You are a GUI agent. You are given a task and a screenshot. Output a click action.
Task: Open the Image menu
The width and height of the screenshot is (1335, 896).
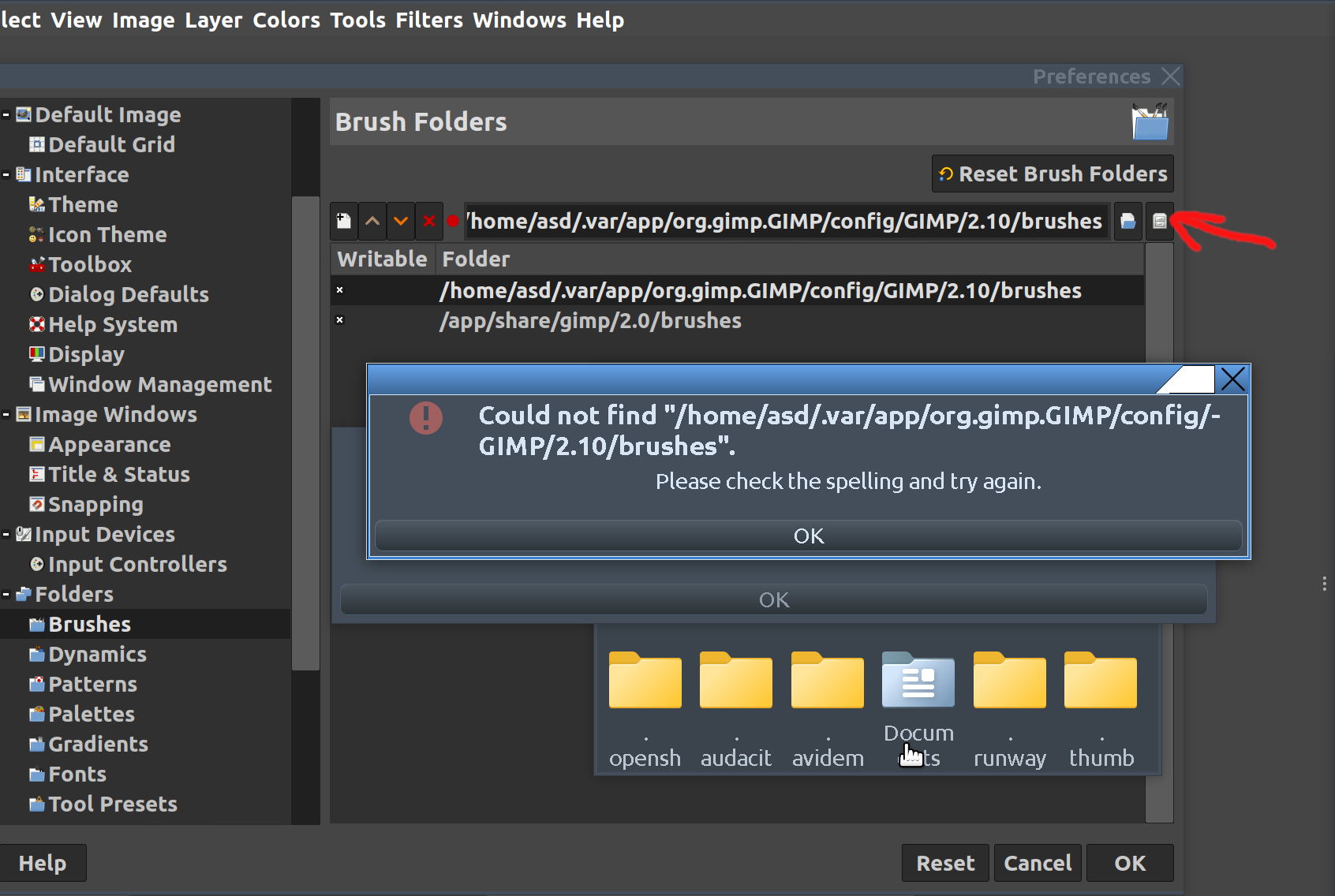point(144,20)
